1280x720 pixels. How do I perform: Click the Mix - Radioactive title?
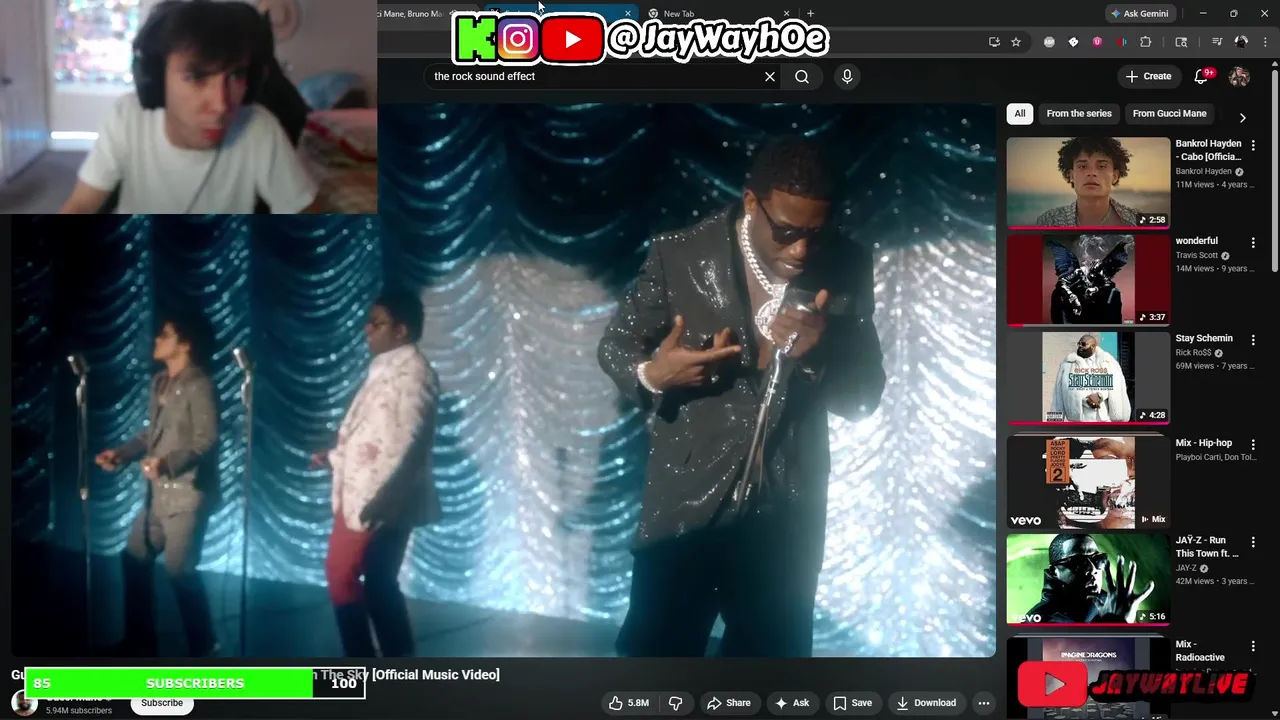(x=1200, y=651)
